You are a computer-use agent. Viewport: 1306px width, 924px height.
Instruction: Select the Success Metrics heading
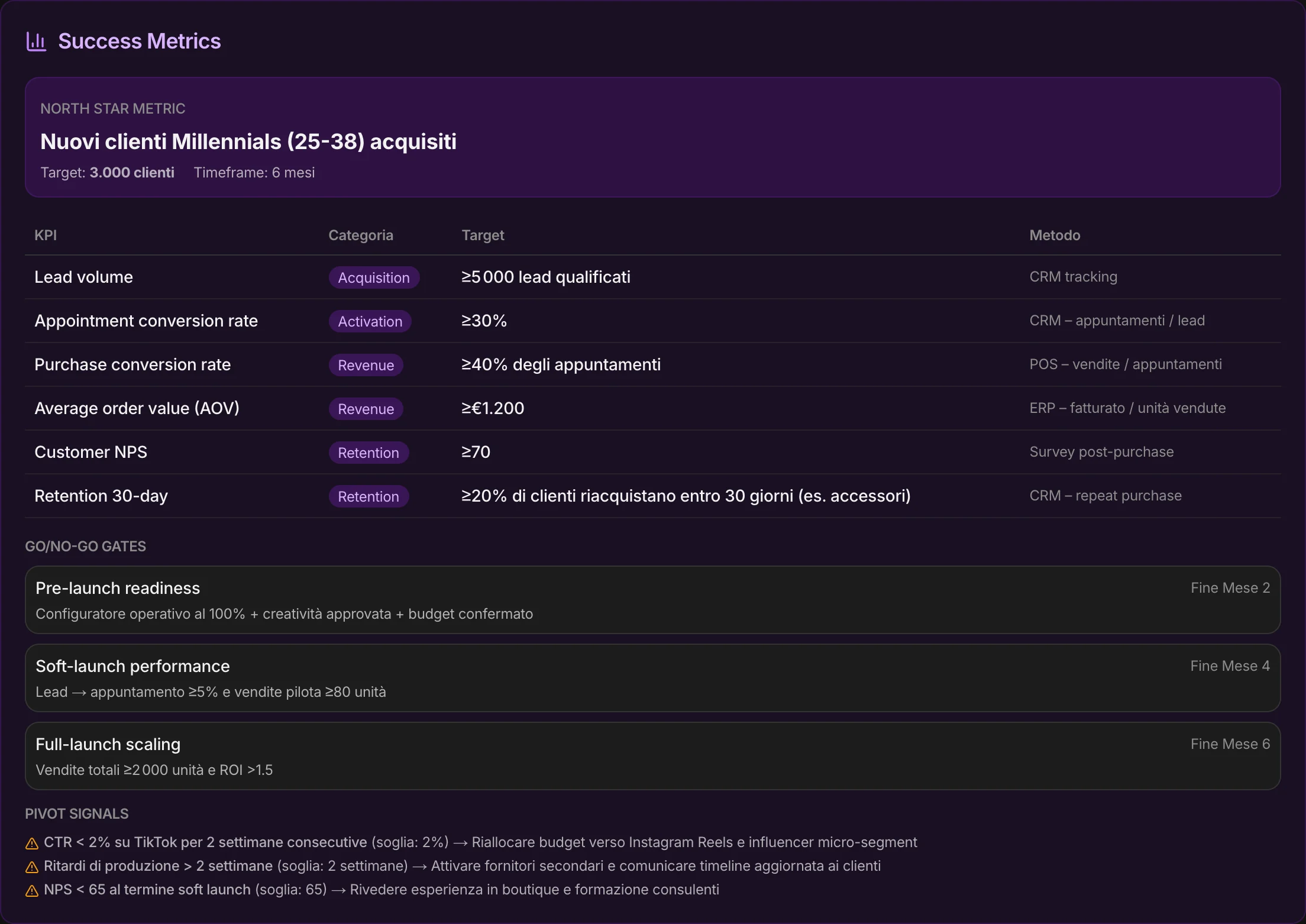tap(140, 41)
